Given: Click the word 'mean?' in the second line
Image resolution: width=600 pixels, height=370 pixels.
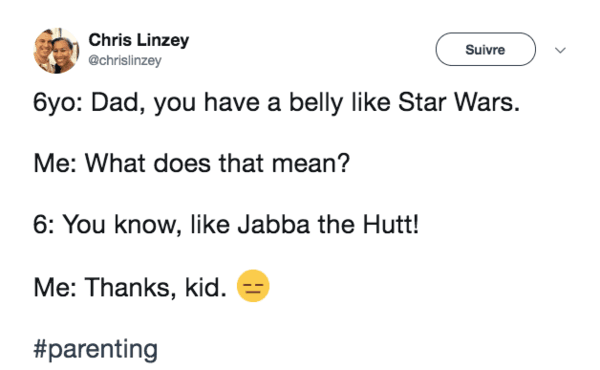Looking at the screenshot, I should pyautogui.click(x=311, y=164).
